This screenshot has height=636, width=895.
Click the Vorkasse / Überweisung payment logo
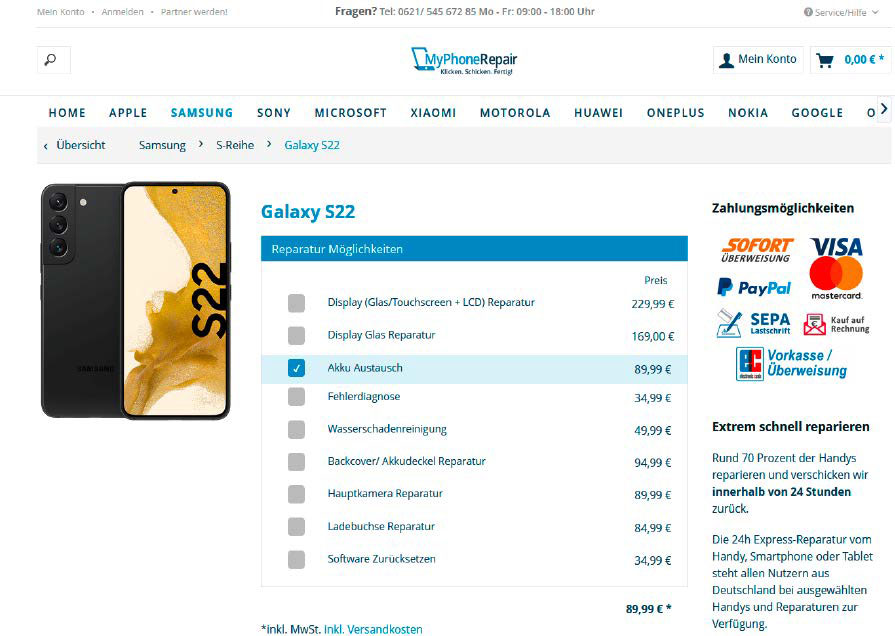click(x=791, y=363)
